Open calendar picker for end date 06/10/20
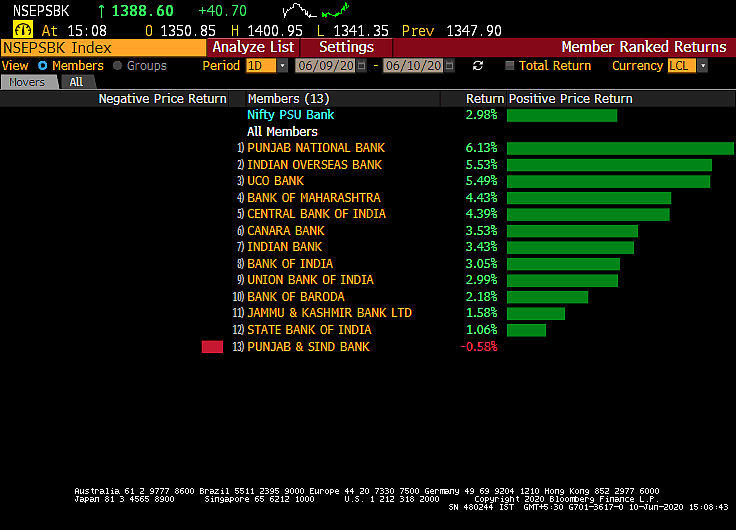 coord(449,66)
